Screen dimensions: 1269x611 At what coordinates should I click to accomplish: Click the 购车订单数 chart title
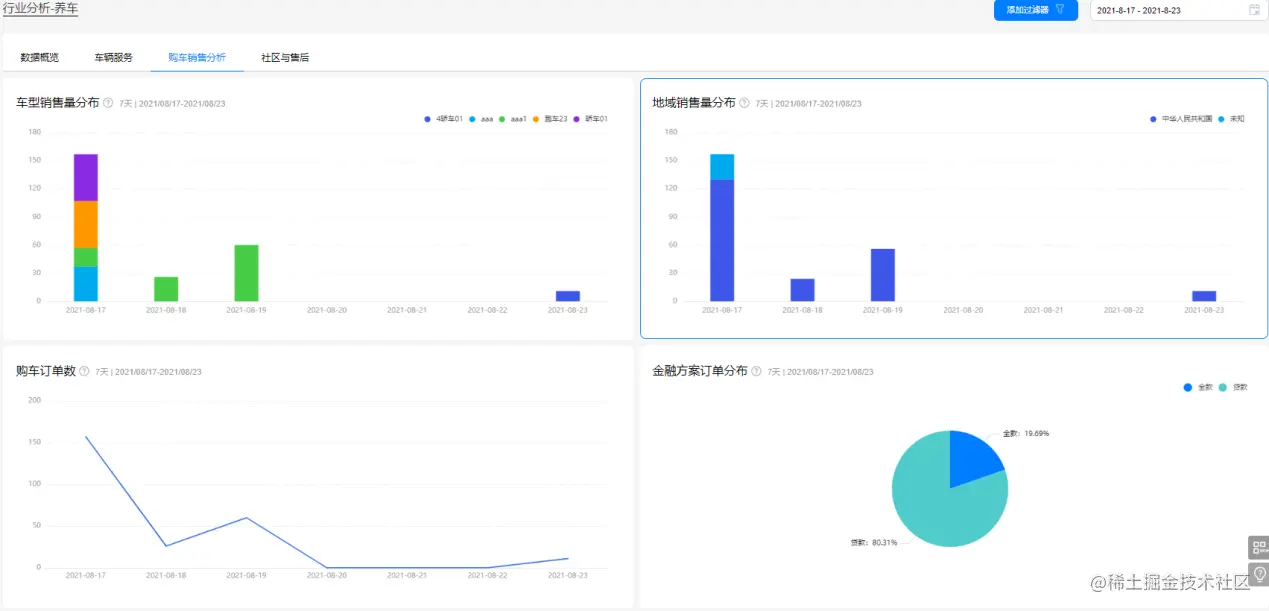[46, 371]
